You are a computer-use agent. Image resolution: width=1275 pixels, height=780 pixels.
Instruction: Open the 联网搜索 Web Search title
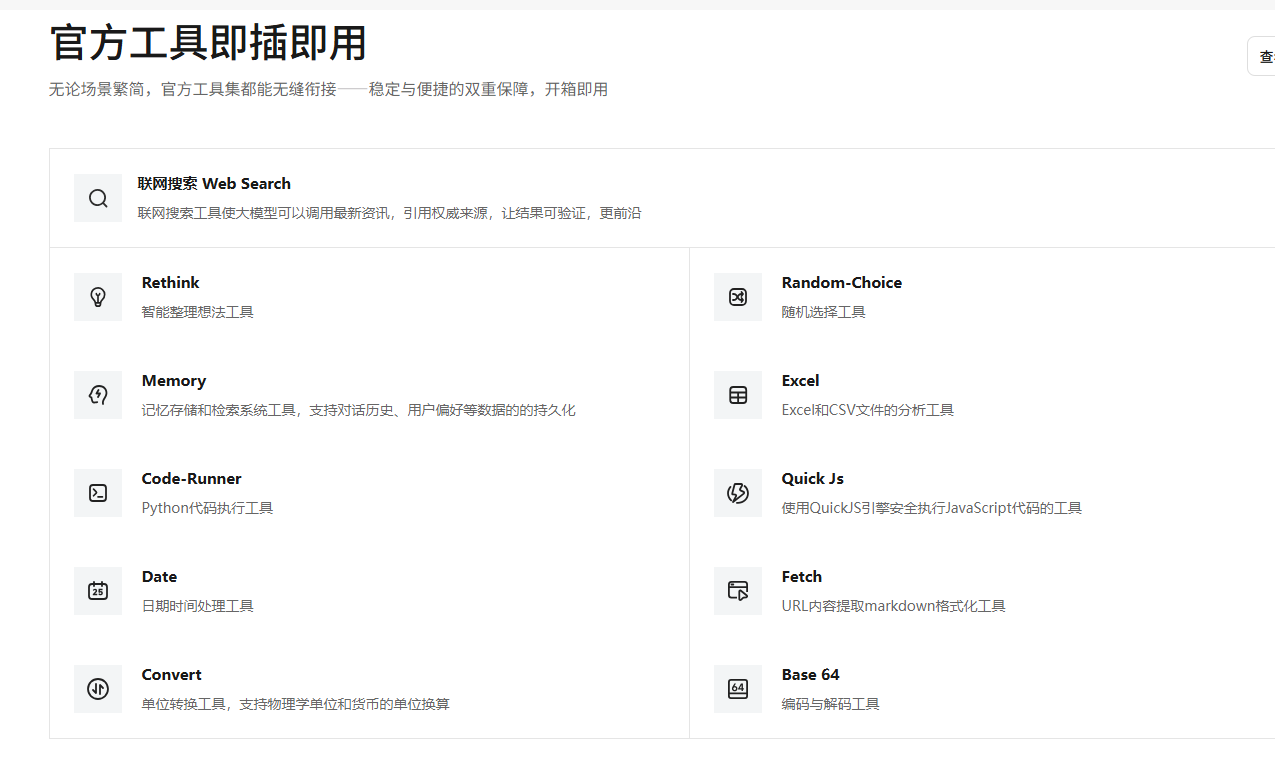click(214, 184)
